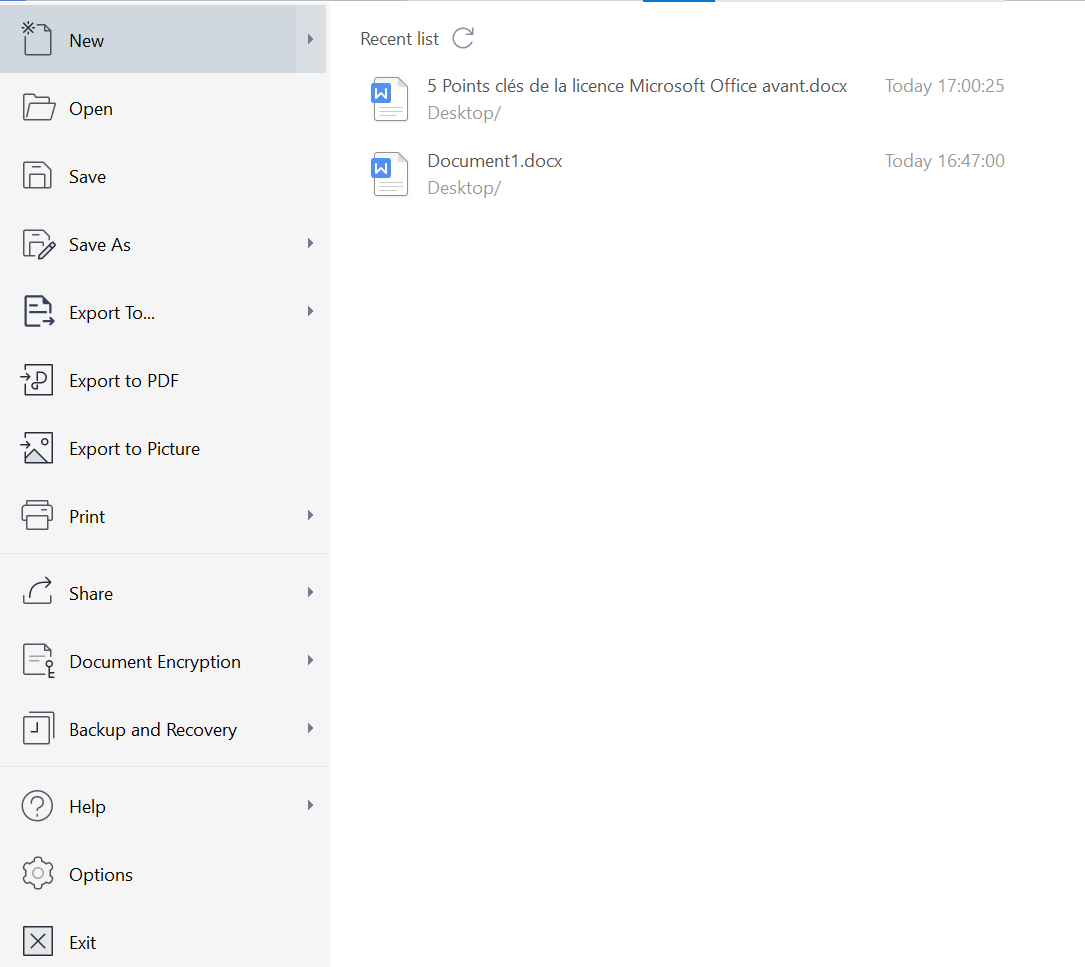Click the Options gear icon

[x=37, y=874]
